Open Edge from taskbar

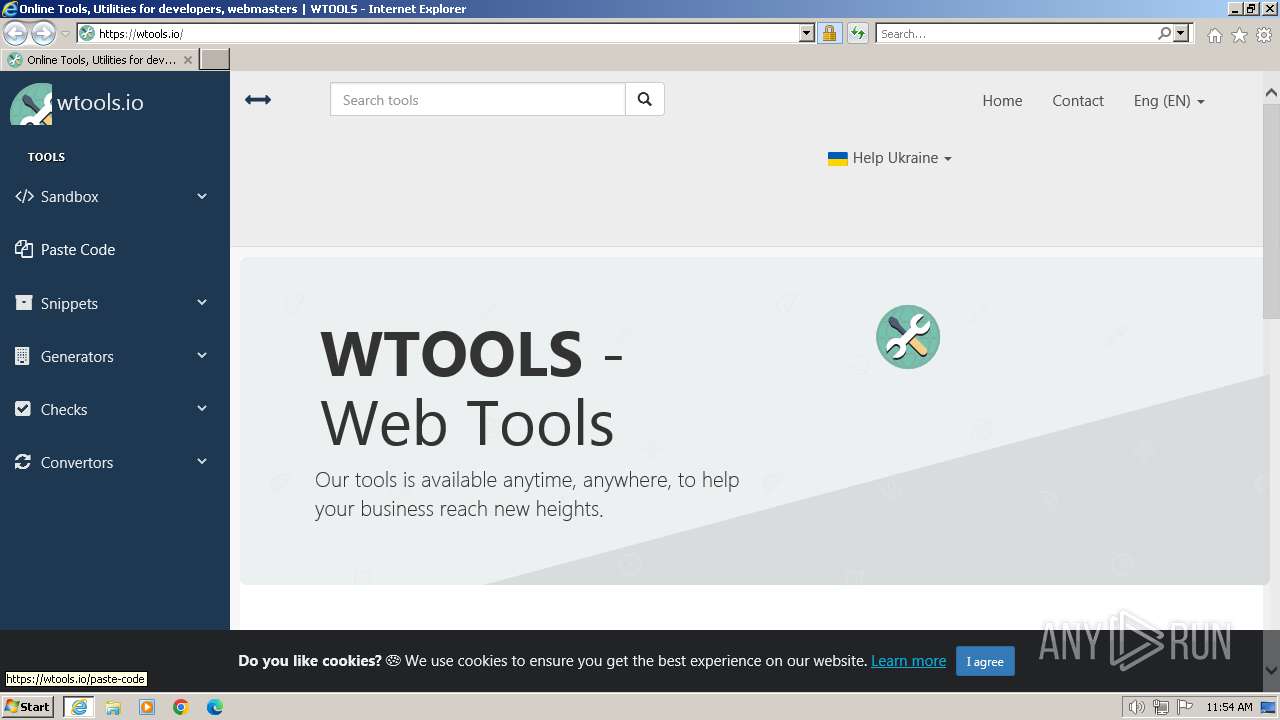[x=215, y=707]
